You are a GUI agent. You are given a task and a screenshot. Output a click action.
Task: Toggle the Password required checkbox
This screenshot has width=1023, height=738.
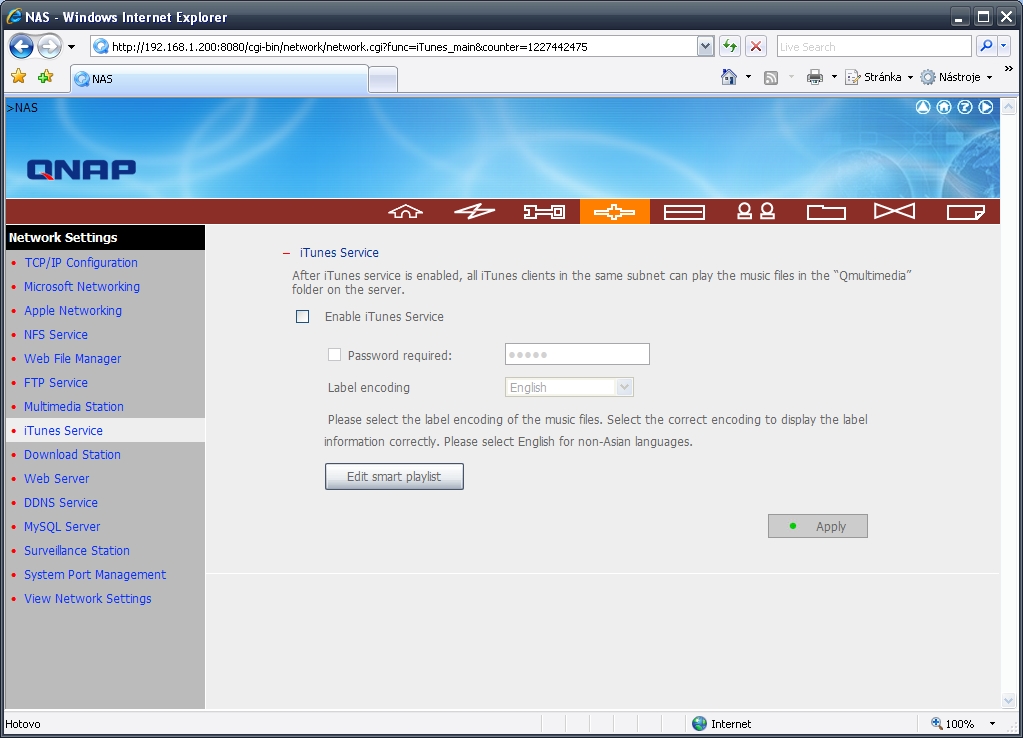[x=335, y=355]
